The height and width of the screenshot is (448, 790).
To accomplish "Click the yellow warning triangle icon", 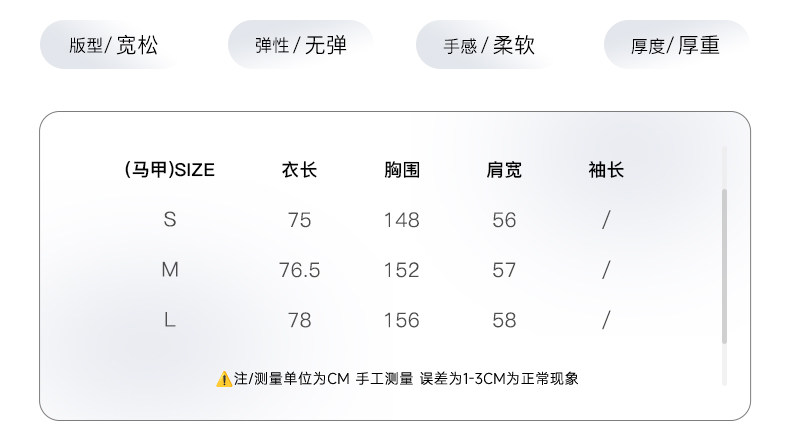I will point(224,379).
